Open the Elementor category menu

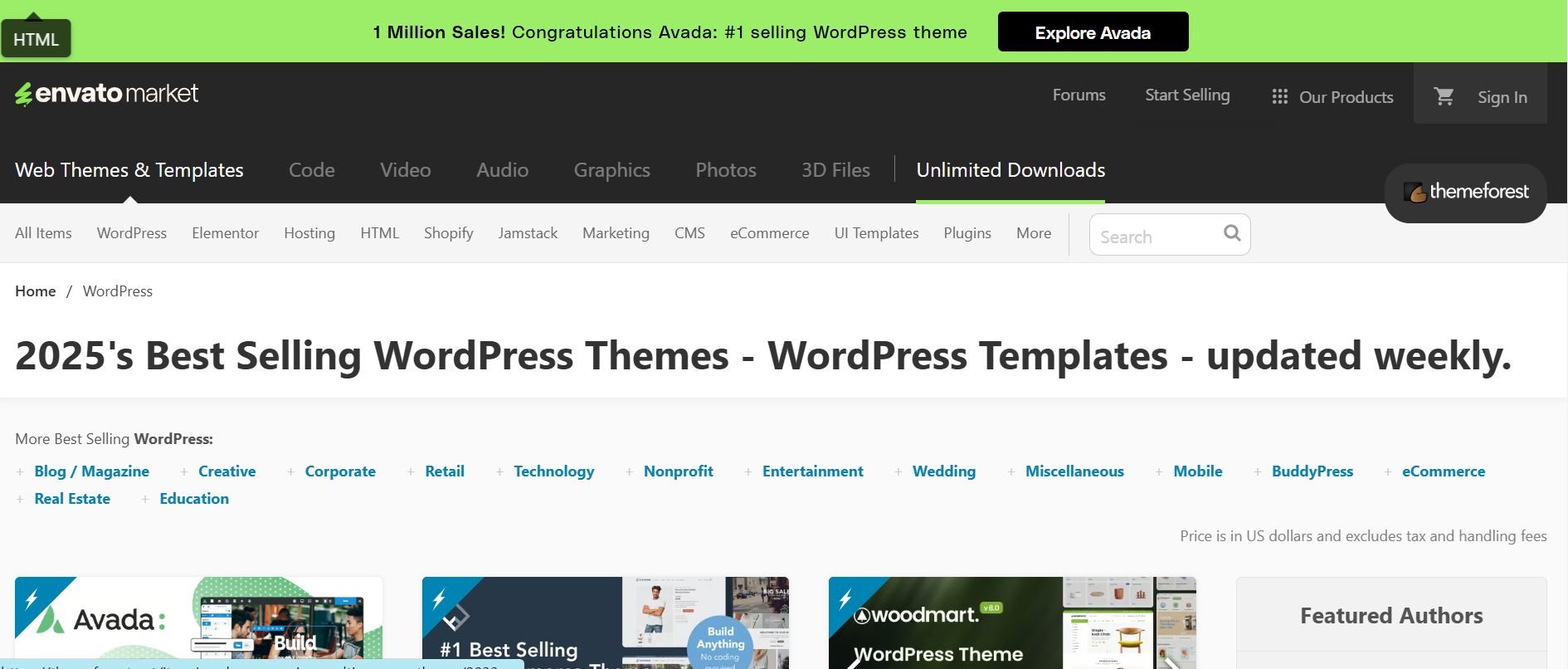226,233
